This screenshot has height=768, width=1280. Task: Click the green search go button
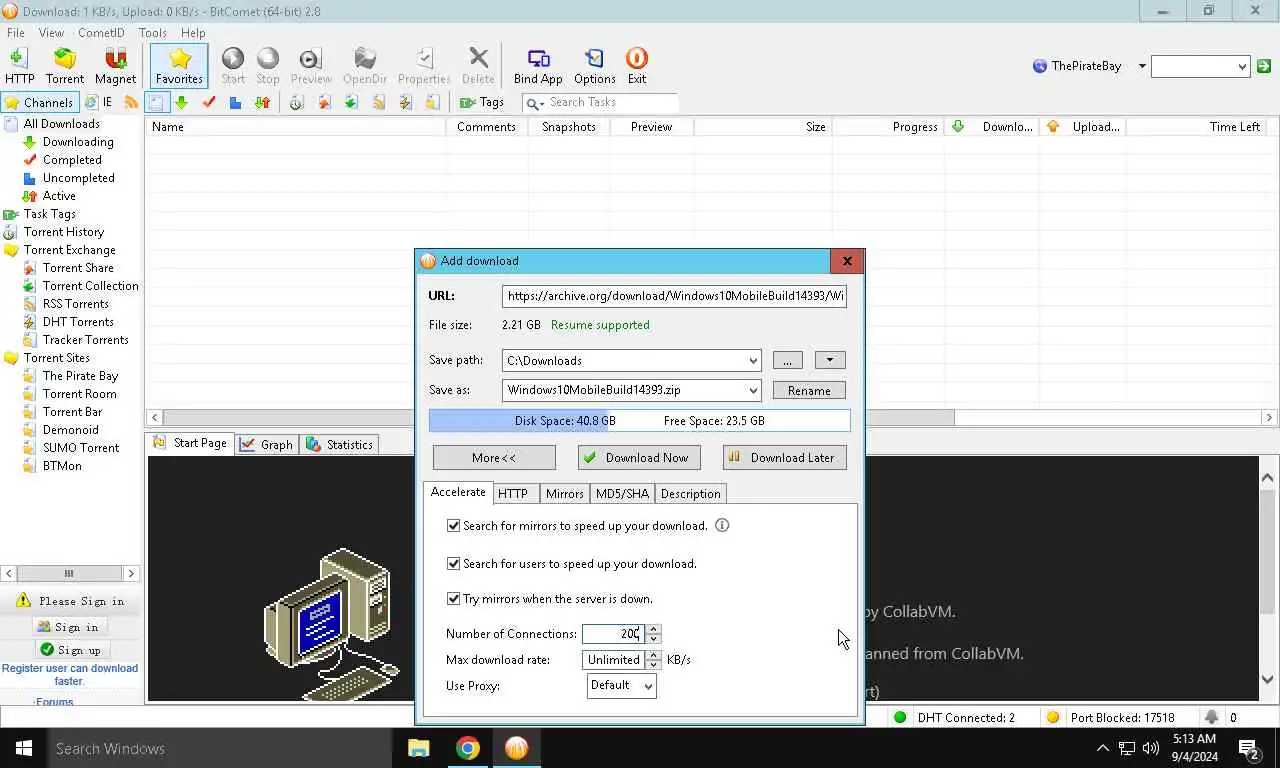click(x=1264, y=66)
